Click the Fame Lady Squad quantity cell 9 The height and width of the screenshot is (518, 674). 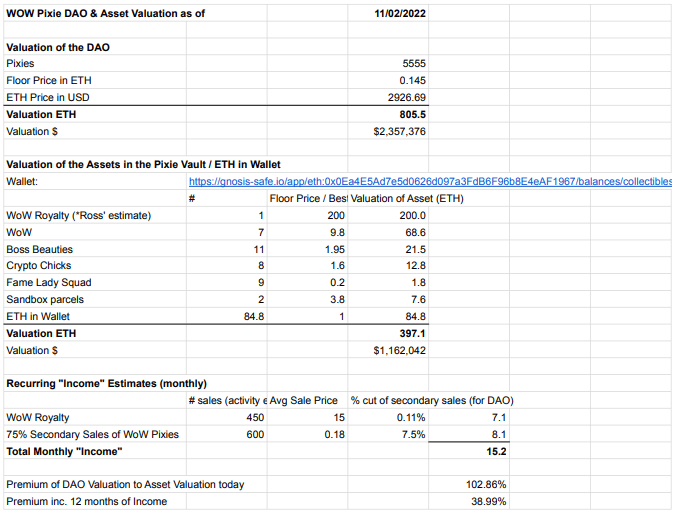(259, 283)
